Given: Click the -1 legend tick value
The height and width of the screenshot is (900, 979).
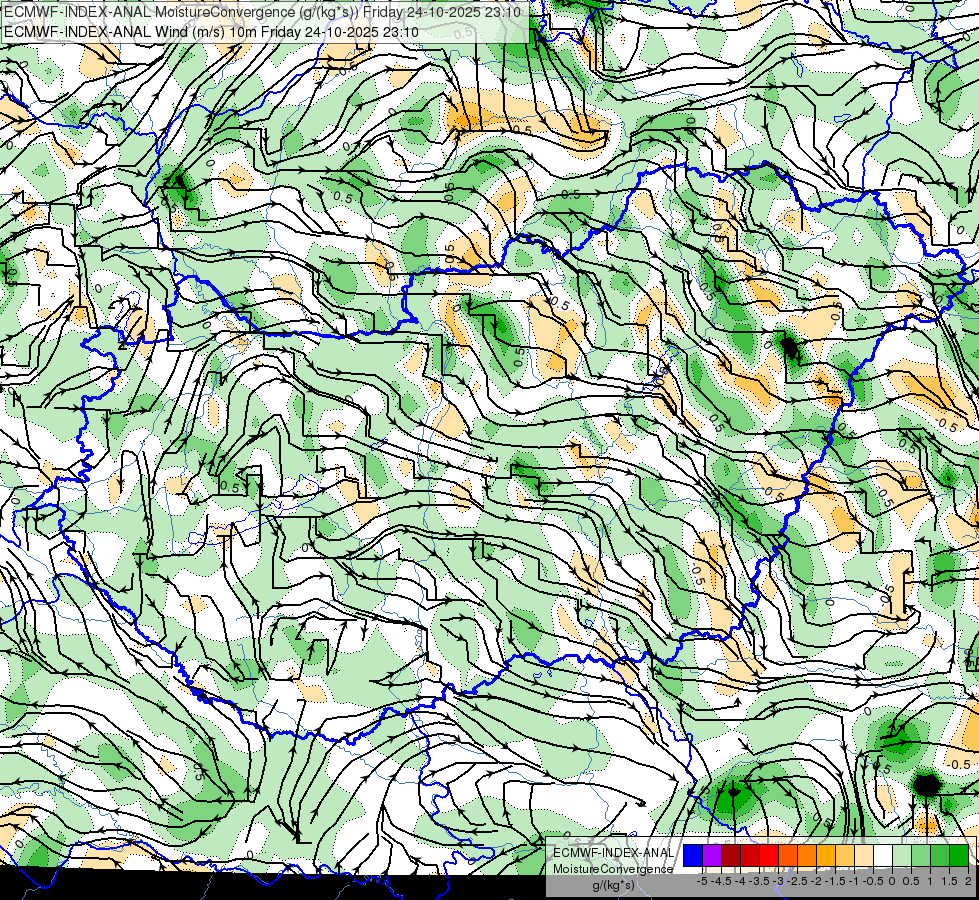Looking at the screenshot, I should 854,881.
